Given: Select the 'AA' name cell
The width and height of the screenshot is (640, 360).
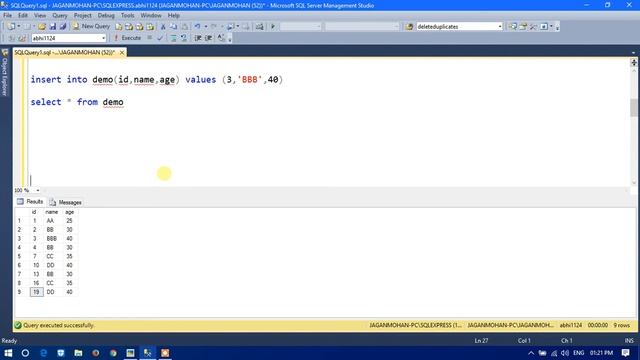Looking at the screenshot, I should tap(51, 221).
